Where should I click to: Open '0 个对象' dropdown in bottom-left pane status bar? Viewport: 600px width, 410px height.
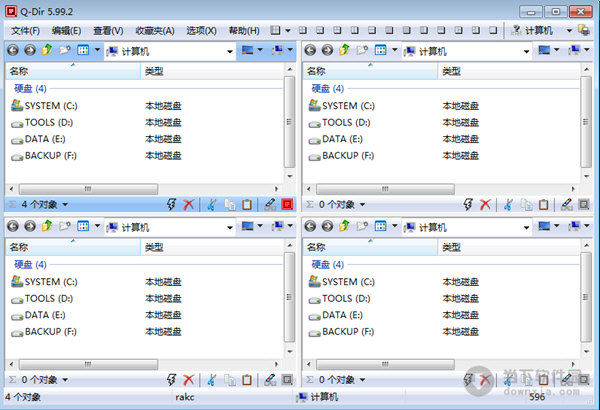click(65, 380)
